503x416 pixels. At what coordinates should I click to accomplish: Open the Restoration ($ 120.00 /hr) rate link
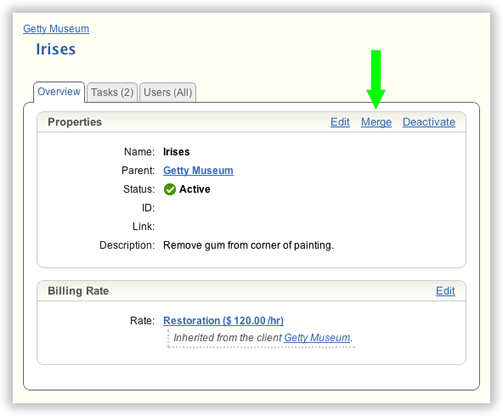click(x=223, y=321)
